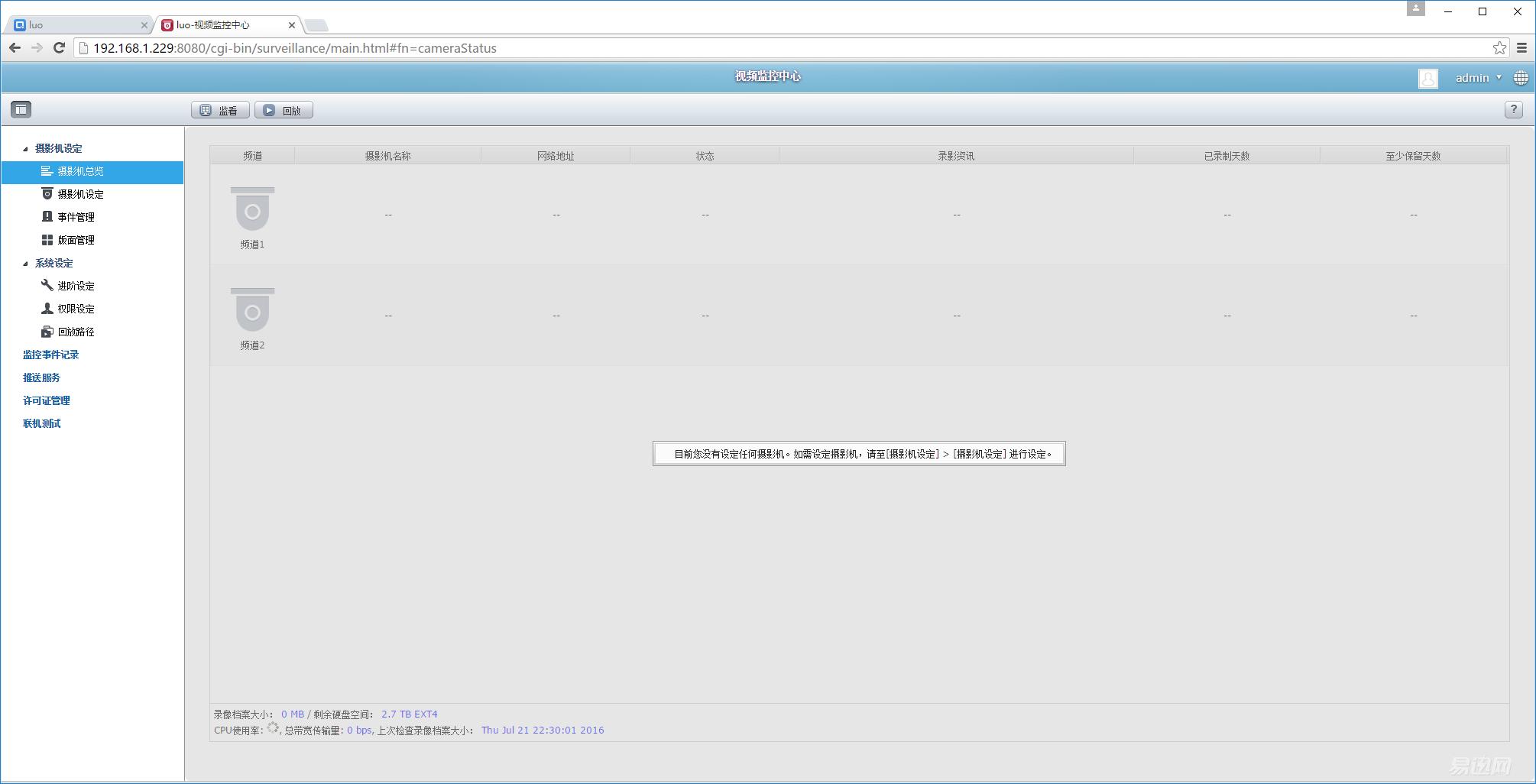Open 摄影机设定 camera settings item
The height and width of the screenshot is (784, 1536).
click(80, 194)
